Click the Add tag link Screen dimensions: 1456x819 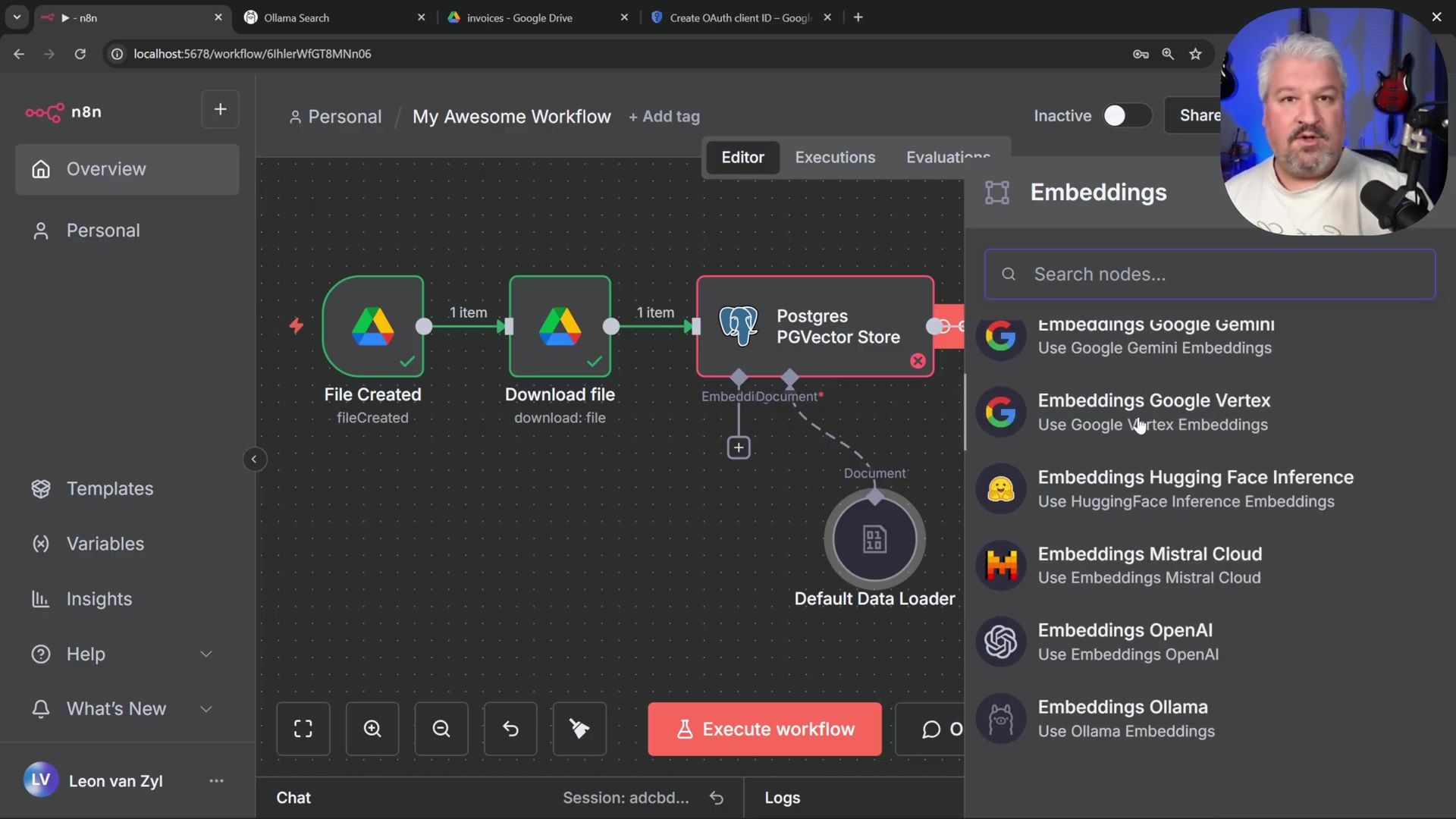coord(664,117)
